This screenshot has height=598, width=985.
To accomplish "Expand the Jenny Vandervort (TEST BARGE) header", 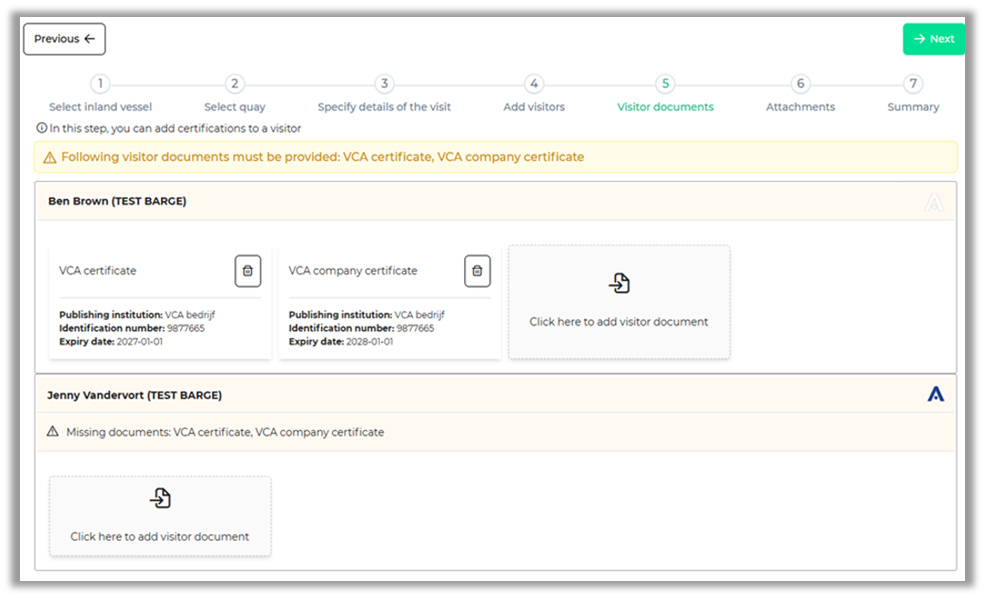I will [x=134, y=395].
